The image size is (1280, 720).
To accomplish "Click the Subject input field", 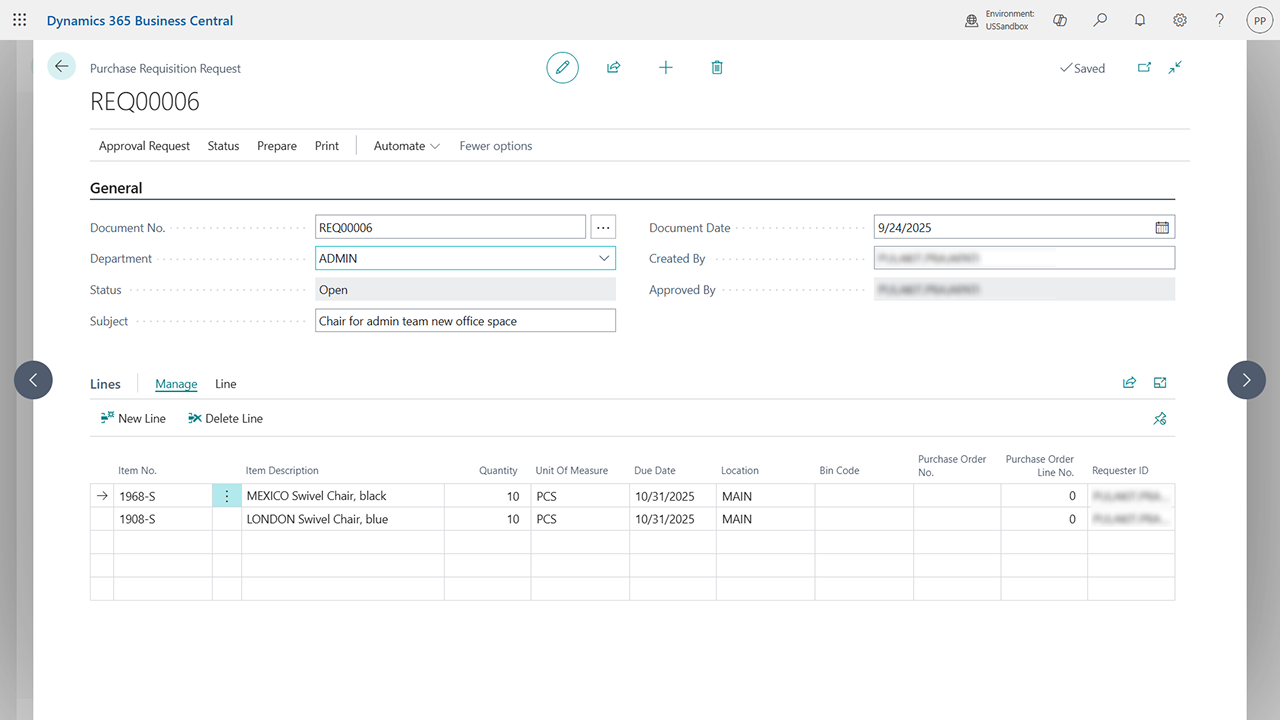I will [465, 321].
